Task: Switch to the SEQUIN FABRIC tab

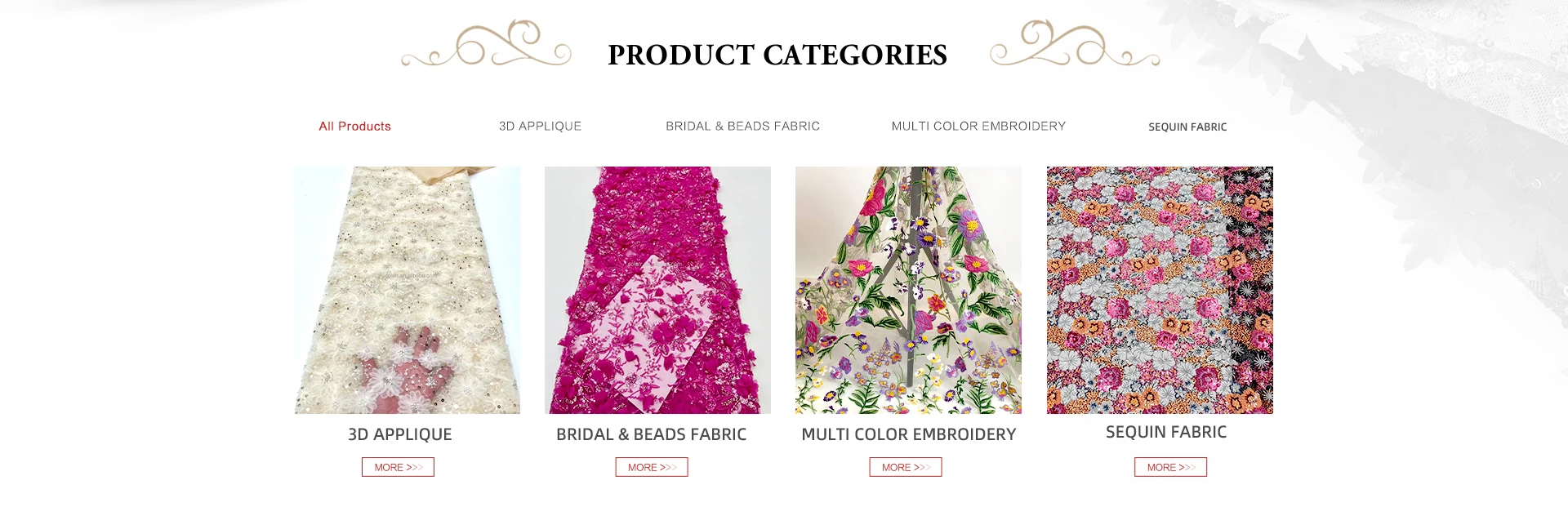Action: [1187, 127]
